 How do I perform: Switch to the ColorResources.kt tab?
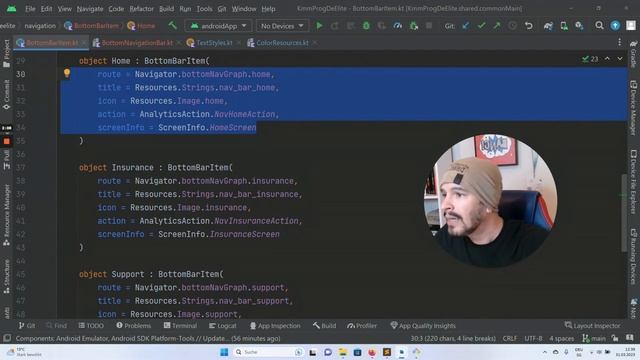click(x=282, y=42)
